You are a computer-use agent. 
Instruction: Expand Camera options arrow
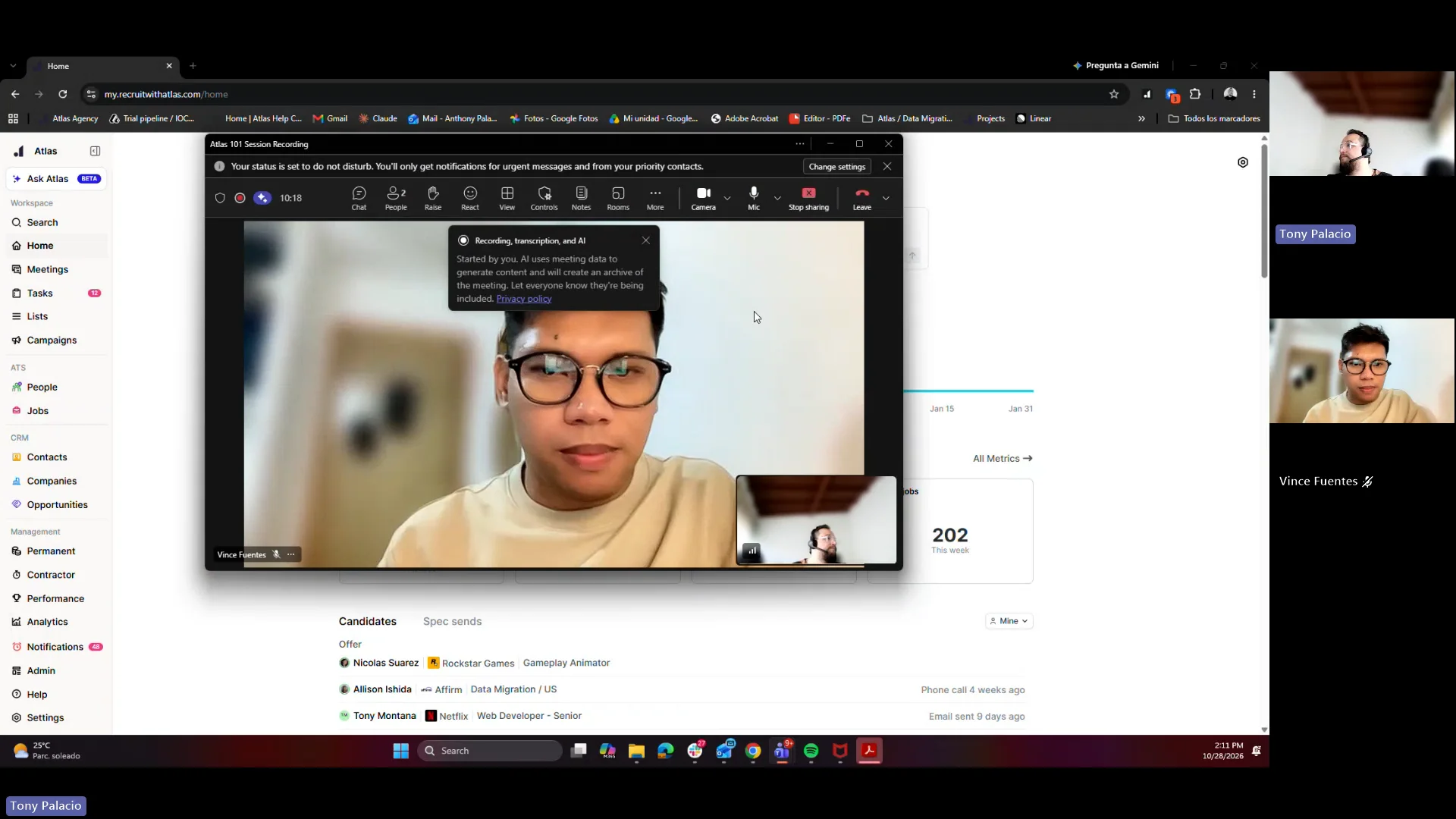(727, 198)
